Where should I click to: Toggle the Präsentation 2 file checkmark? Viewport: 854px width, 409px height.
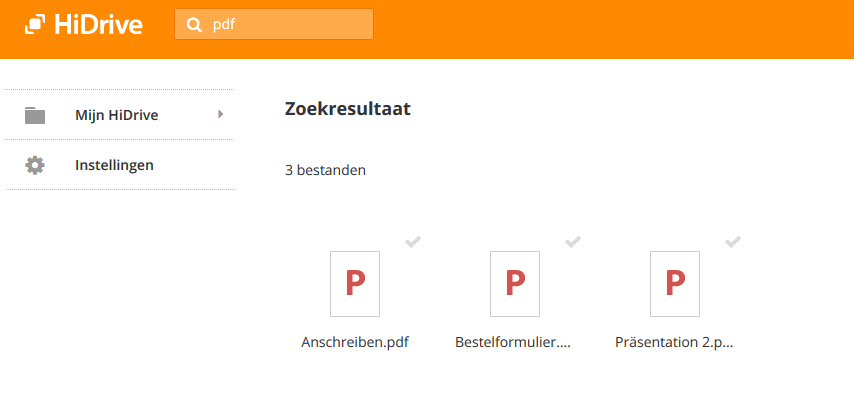733,241
